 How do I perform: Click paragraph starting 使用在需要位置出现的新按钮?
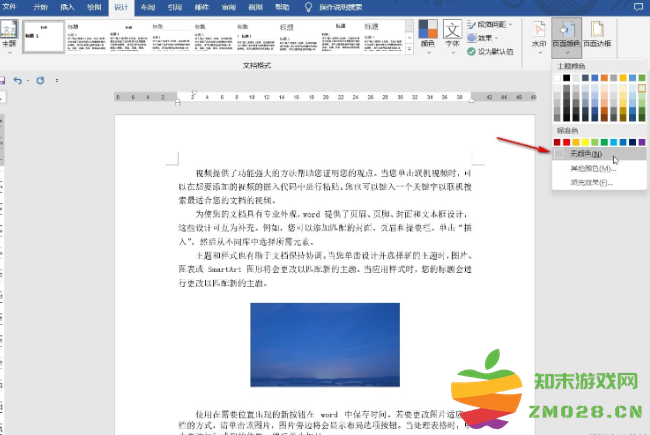(x=325, y=423)
